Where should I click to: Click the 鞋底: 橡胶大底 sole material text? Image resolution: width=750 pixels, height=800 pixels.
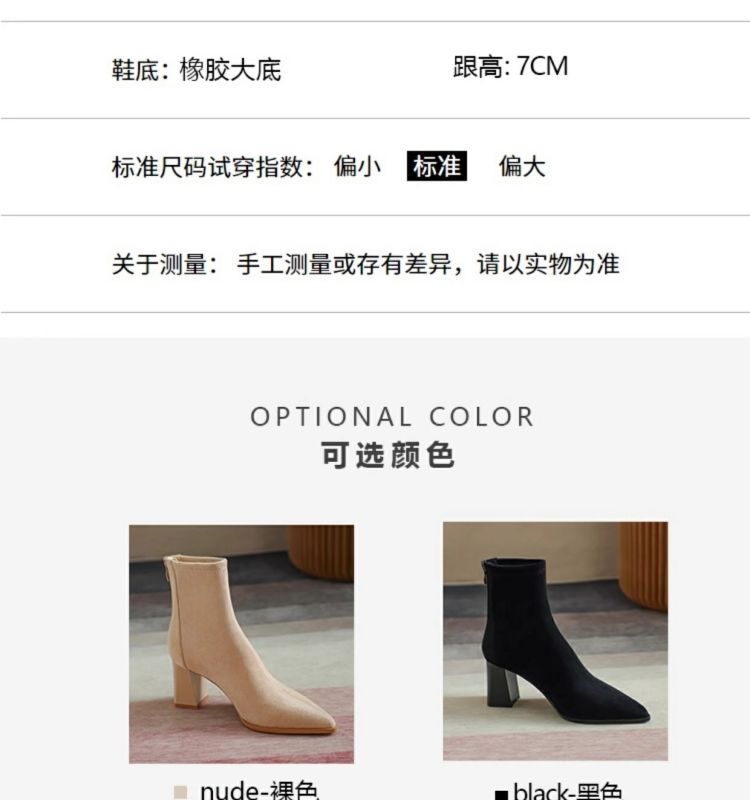click(196, 70)
